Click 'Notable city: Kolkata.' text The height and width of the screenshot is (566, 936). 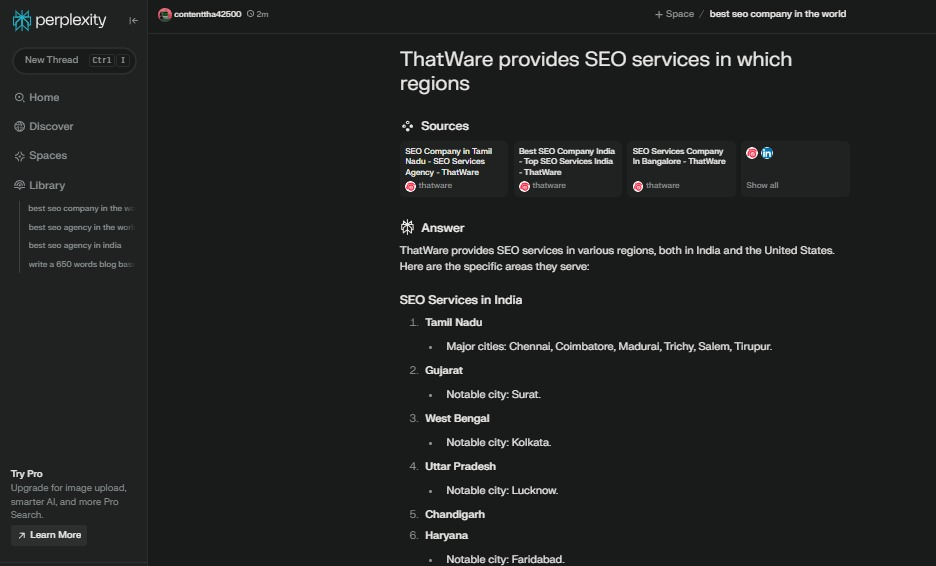pyautogui.click(x=498, y=442)
